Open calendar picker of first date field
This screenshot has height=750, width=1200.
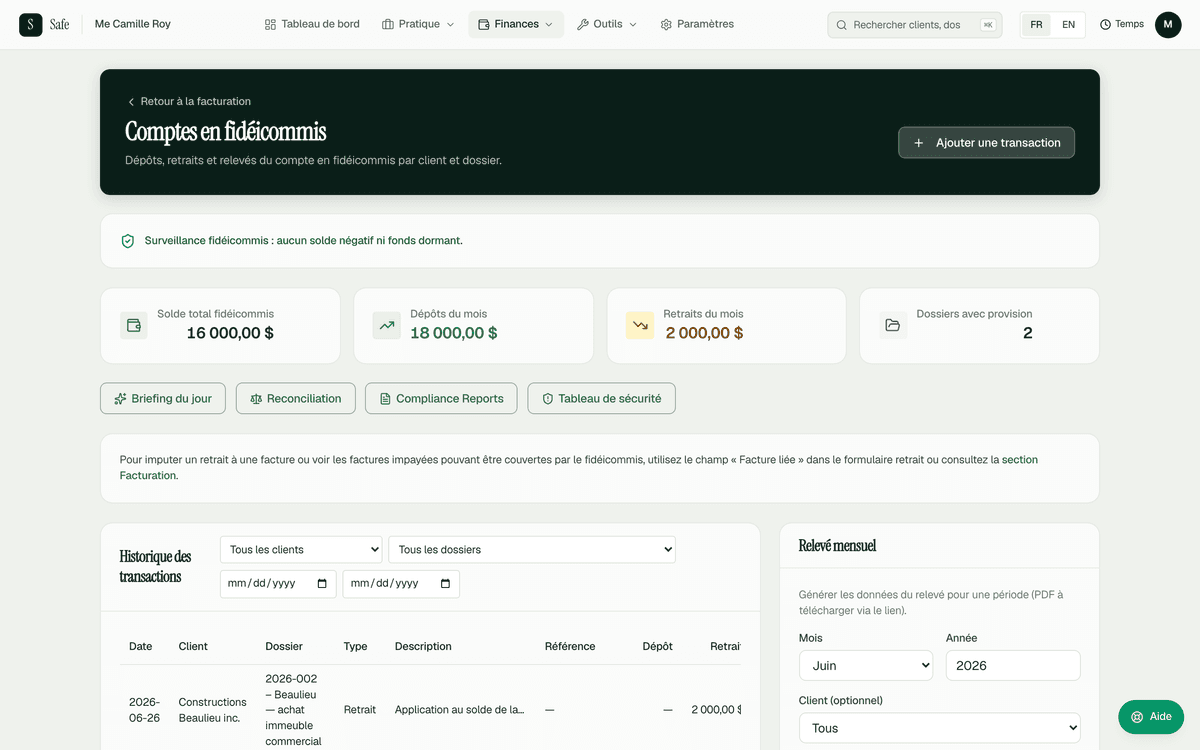(322, 584)
